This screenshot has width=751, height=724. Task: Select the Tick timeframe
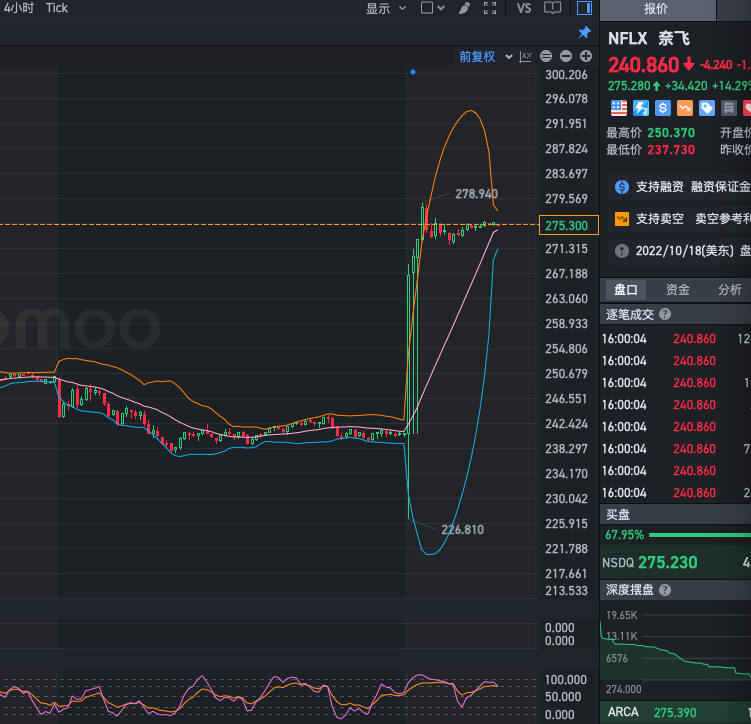57,8
